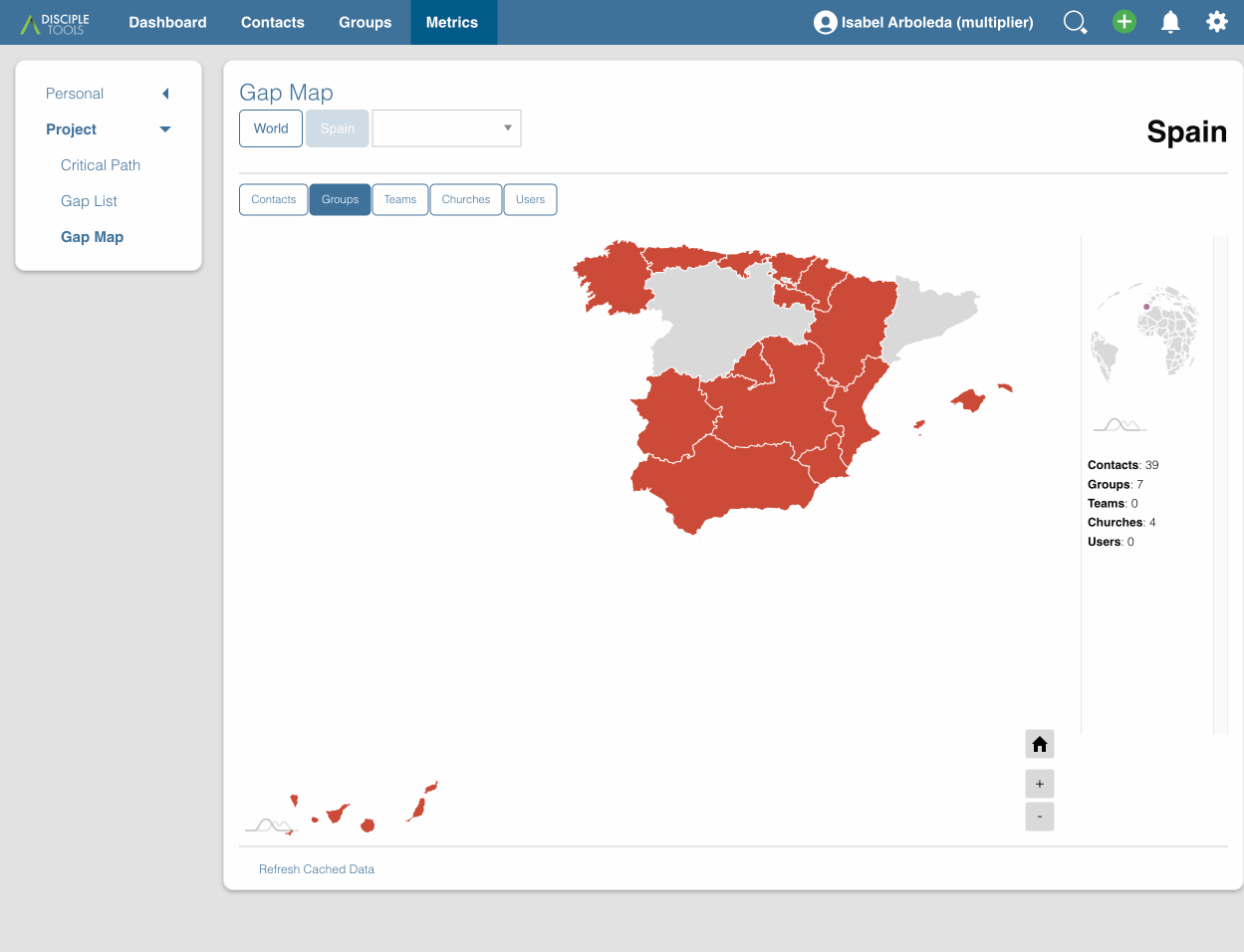Reset map with the home button
This screenshot has height=952, width=1244.
click(x=1040, y=744)
